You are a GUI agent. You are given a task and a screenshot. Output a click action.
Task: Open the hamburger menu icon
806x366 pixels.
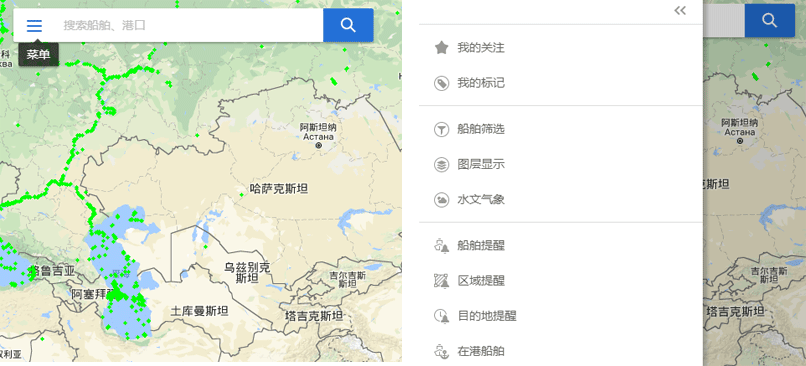[34, 25]
